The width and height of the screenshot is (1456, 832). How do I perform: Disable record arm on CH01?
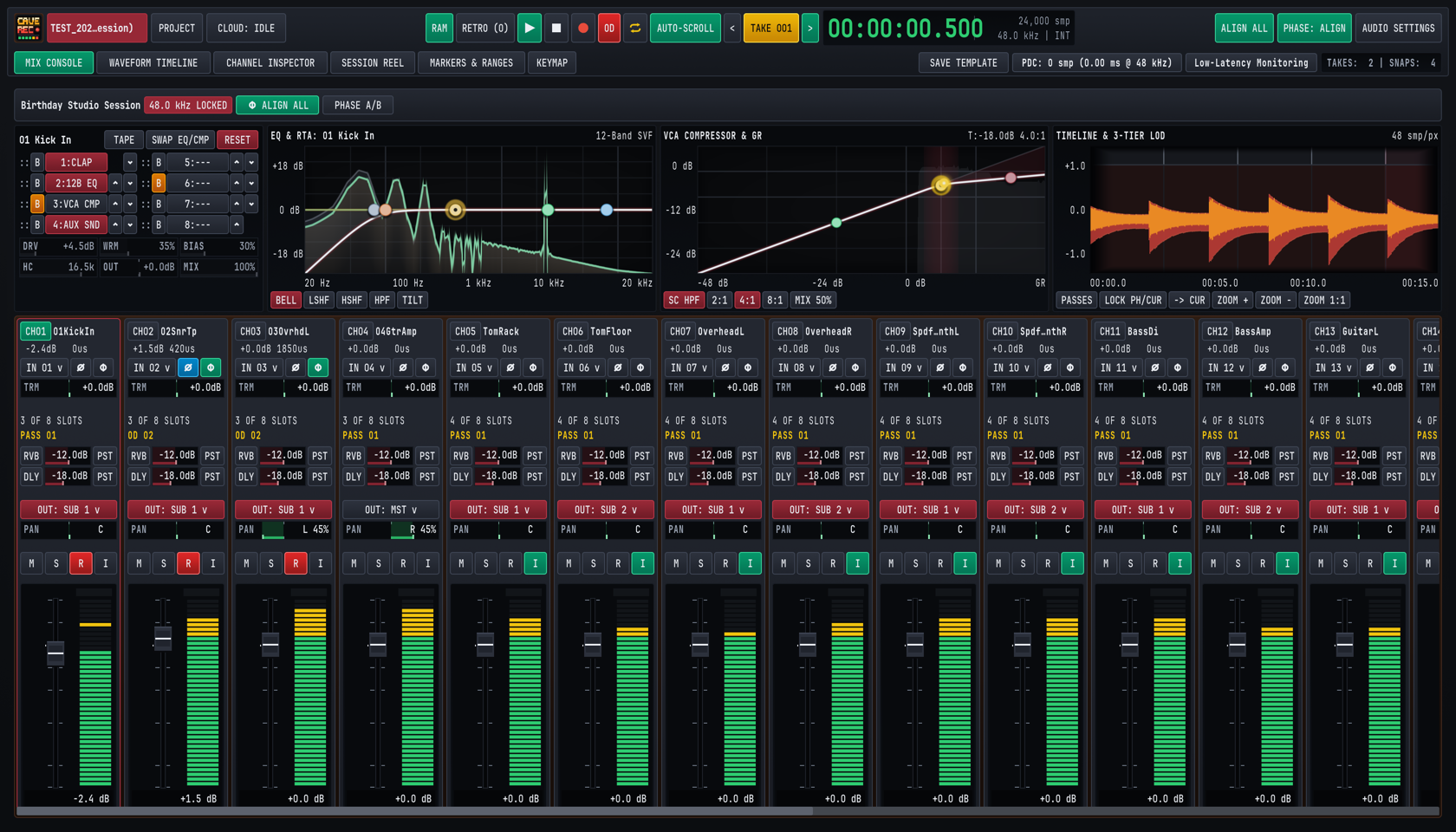pyautogui.click(x=81, y=563)
